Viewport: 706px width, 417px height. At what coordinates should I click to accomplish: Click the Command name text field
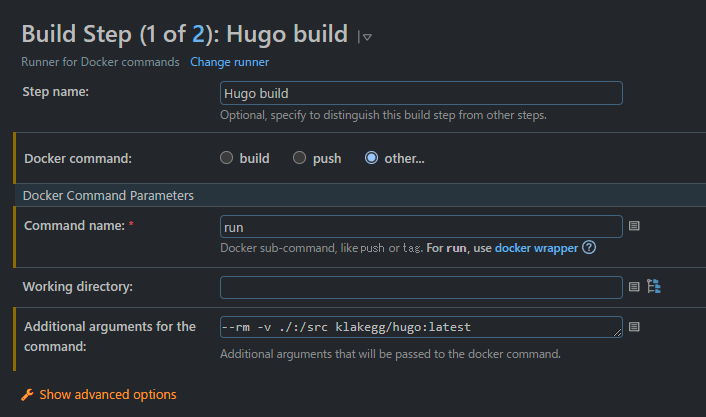point(421,227)
